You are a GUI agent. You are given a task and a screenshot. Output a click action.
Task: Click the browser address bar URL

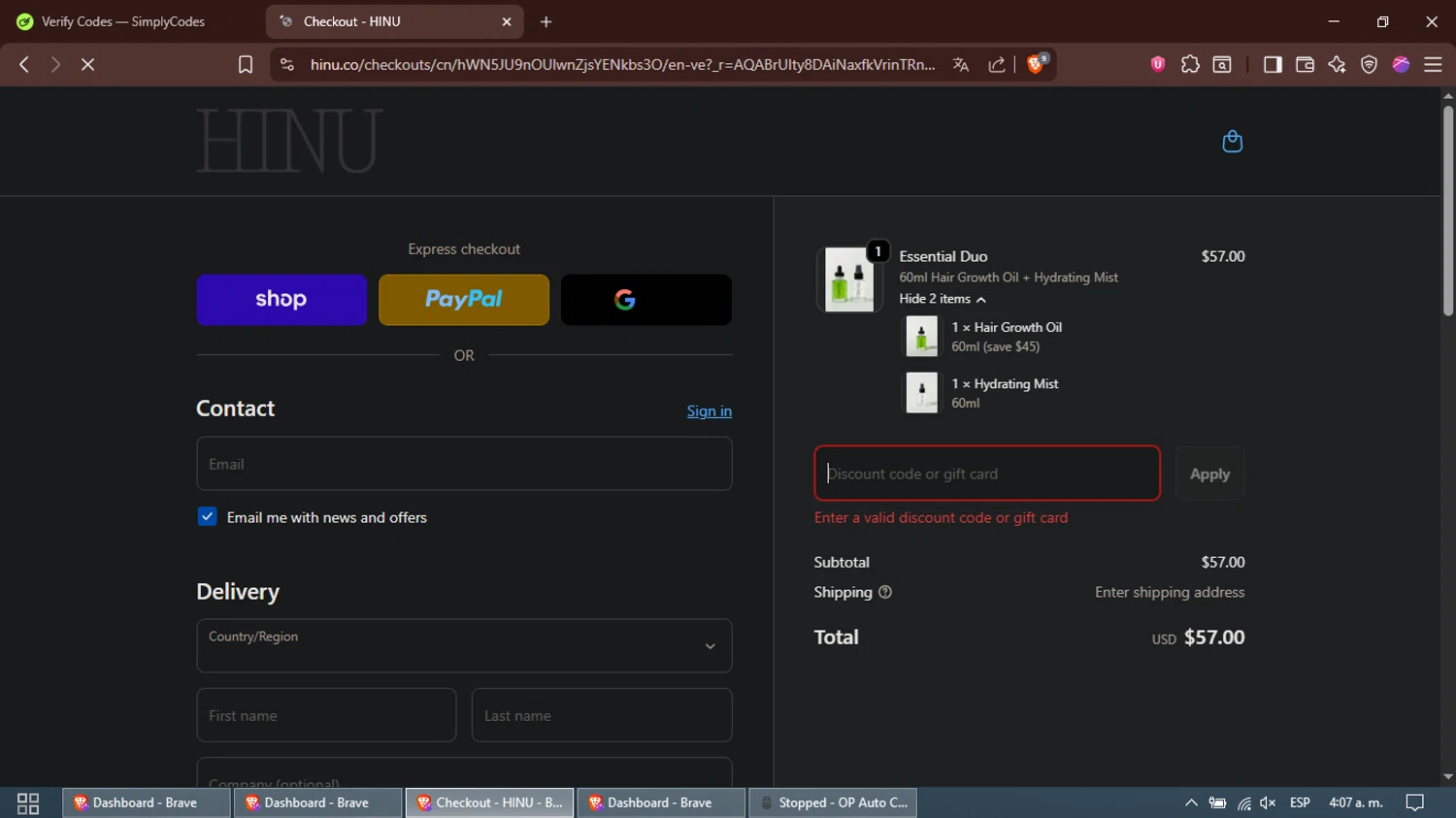(x=622, y=64)
